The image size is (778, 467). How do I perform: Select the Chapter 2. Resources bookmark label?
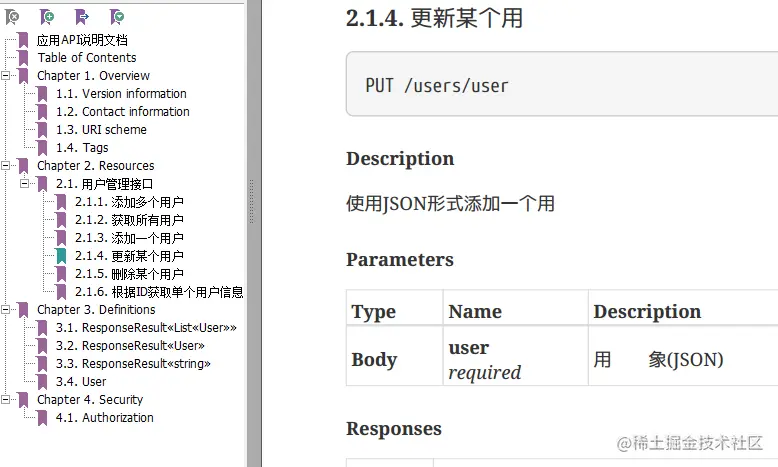click(96, 165)
